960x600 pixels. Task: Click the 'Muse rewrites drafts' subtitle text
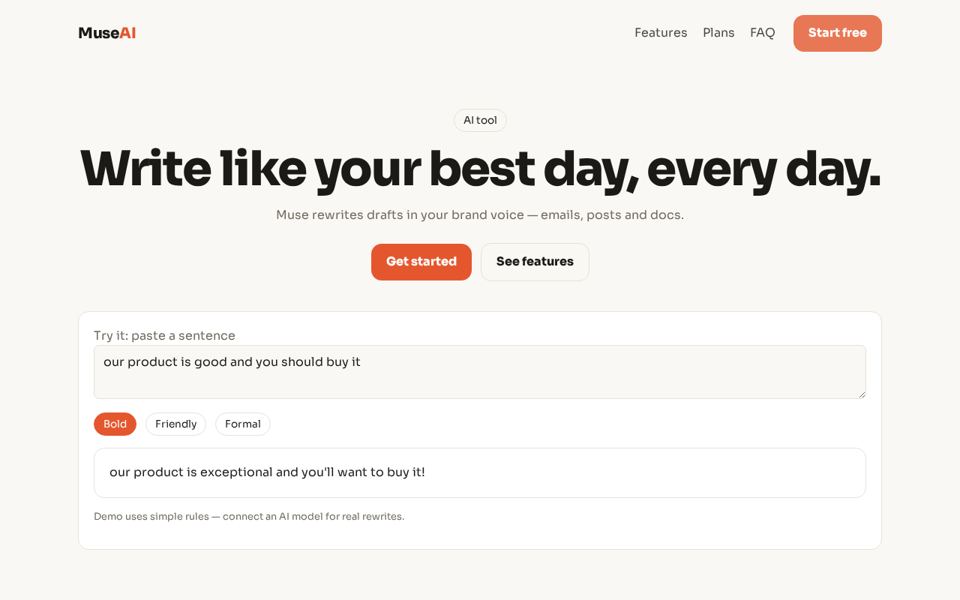[x=480, y=215]
